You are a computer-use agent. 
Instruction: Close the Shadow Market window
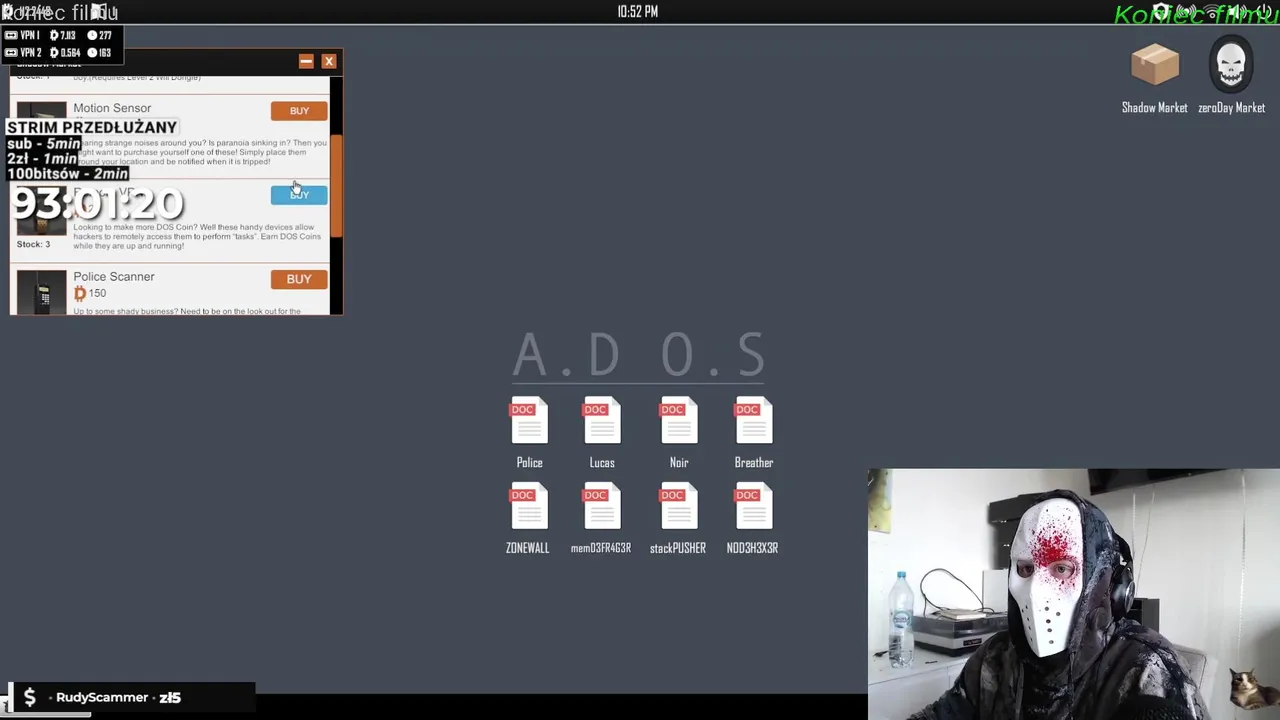tap(328, 61)
